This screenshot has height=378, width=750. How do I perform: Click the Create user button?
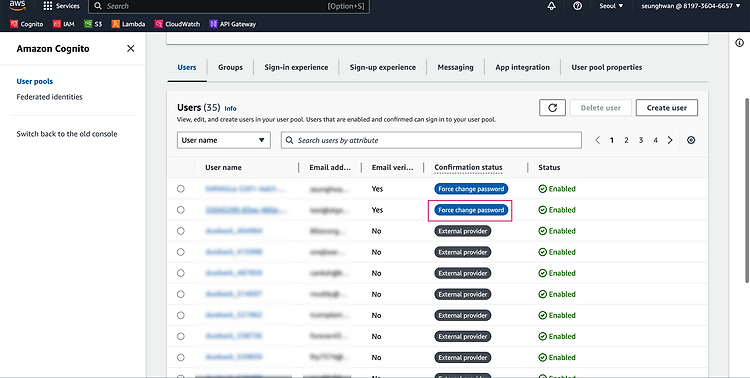tap(667, 108)
